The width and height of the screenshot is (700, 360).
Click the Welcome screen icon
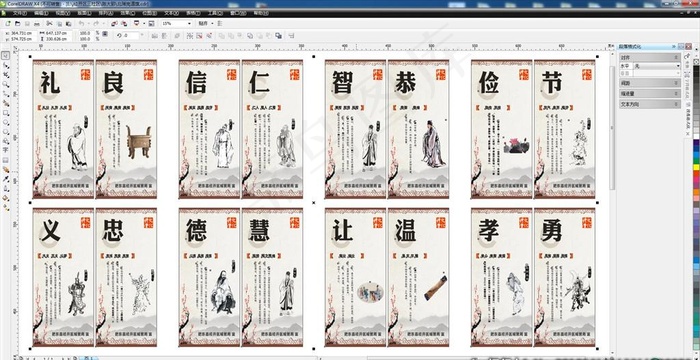151,23
